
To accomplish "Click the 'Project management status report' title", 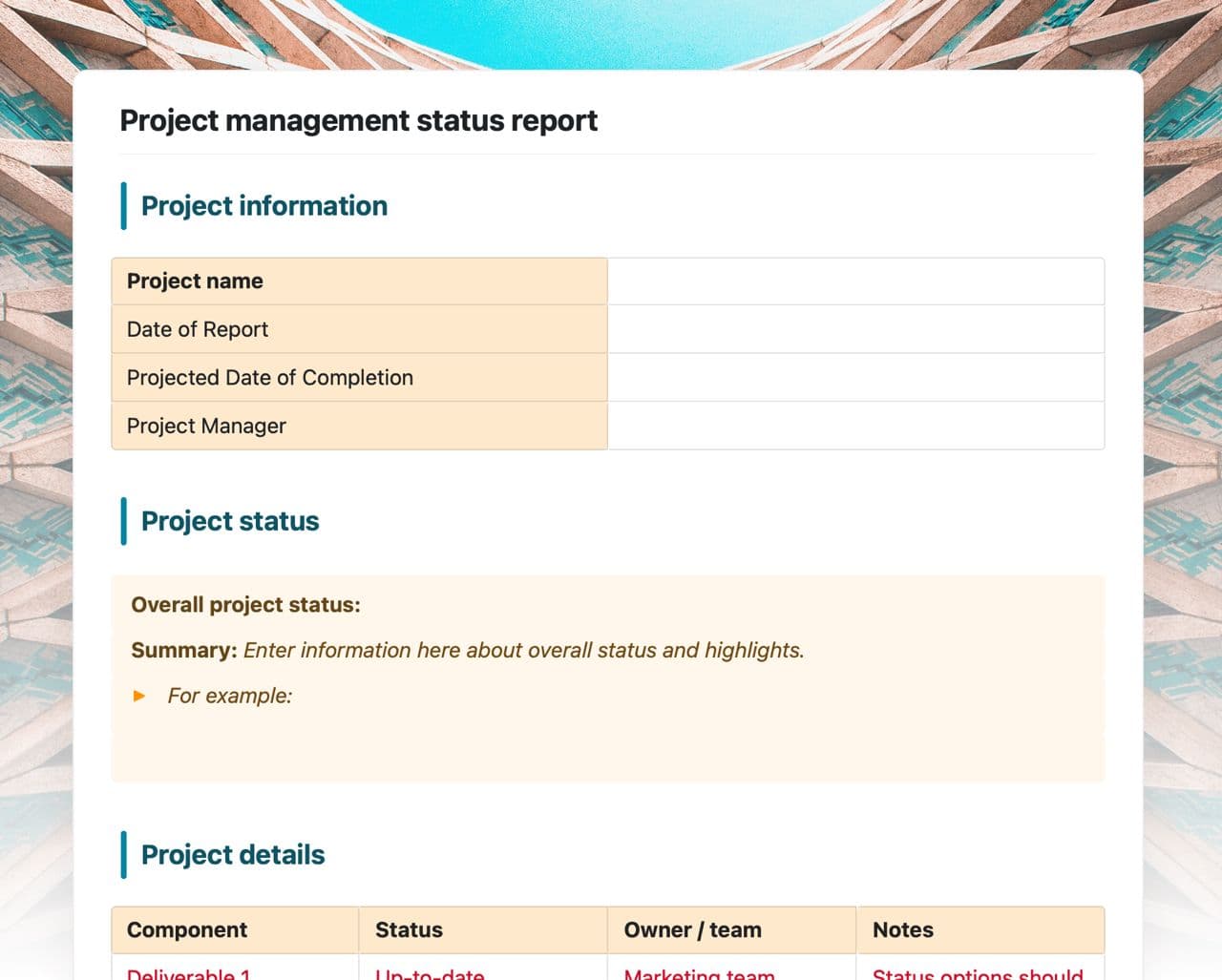I will pos(358,121).
